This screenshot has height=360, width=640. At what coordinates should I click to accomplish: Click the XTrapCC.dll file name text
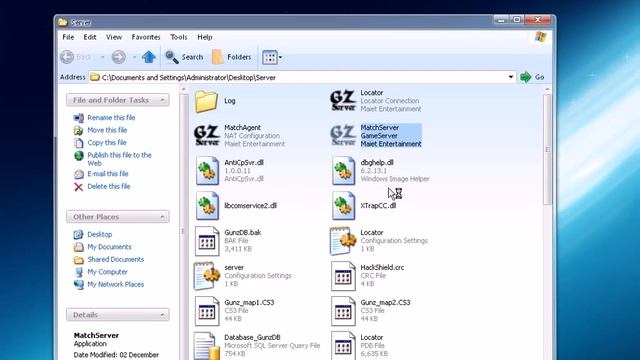click(378, 205)
